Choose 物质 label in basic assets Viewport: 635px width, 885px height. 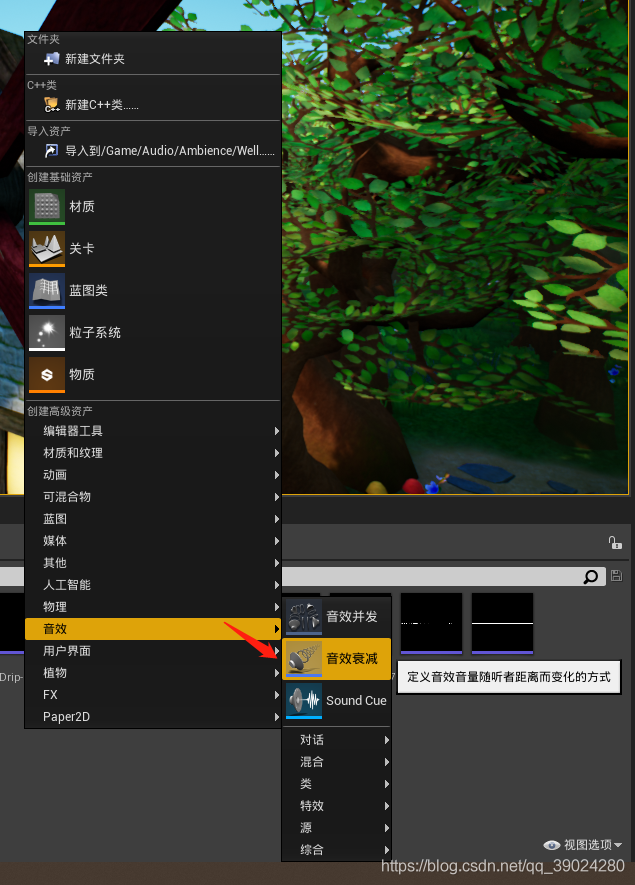tap(82, 374)
